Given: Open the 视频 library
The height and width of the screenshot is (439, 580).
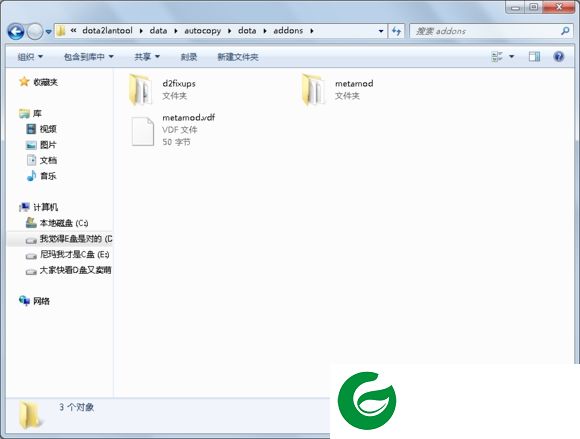Looking at the screenshot, I should coord(48,129).
